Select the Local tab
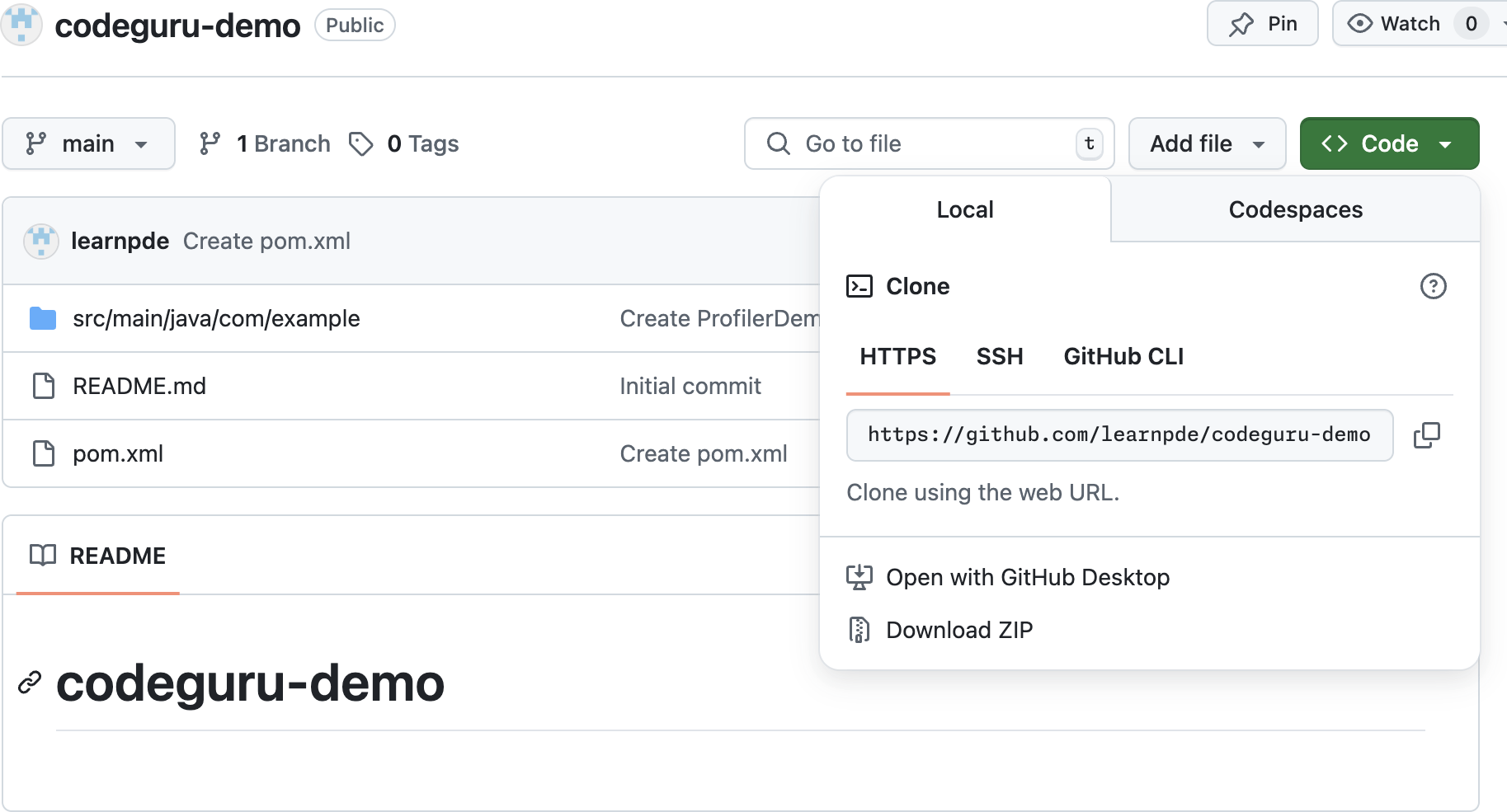This screenshot has height=812, width=1507. coord(965,209)
